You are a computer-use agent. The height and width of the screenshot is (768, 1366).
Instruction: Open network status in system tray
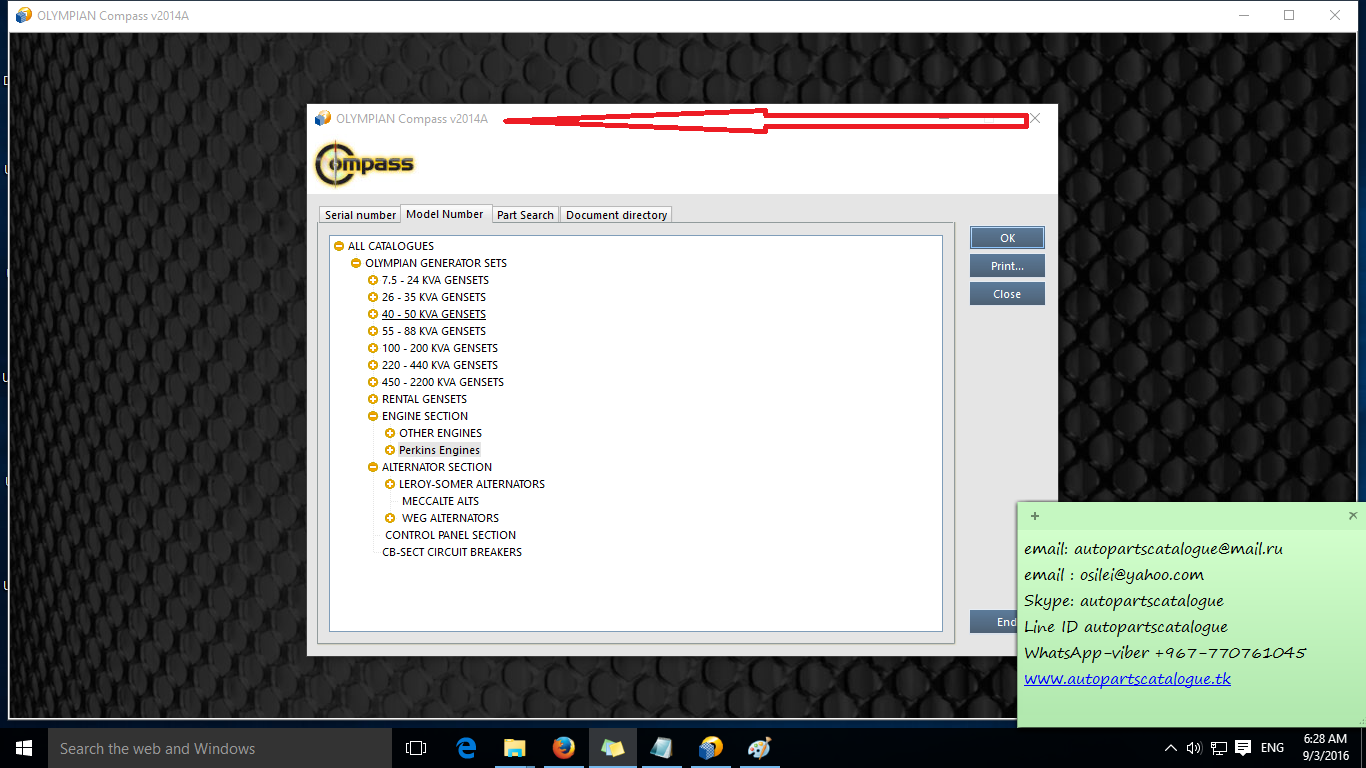1219,748
